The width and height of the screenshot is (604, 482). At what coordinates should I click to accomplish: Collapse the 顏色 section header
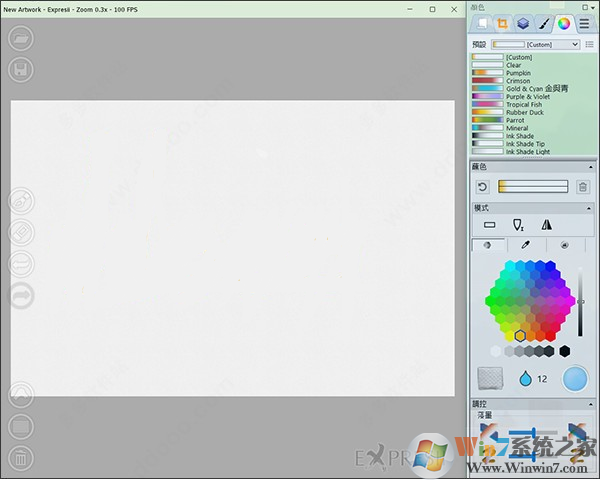point(532,166)
